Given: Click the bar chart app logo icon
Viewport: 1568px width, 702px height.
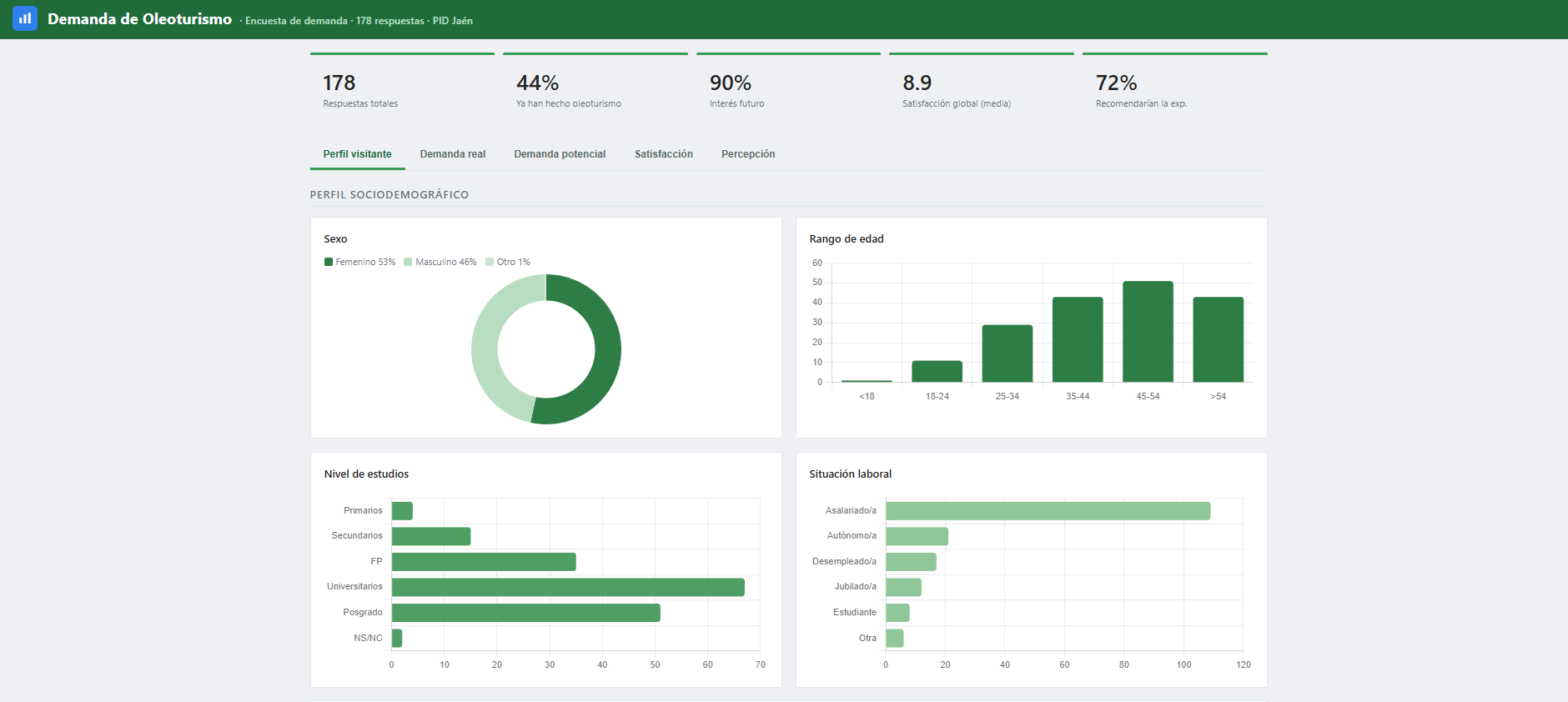Looking at the screenshot, I should [25, 18].
